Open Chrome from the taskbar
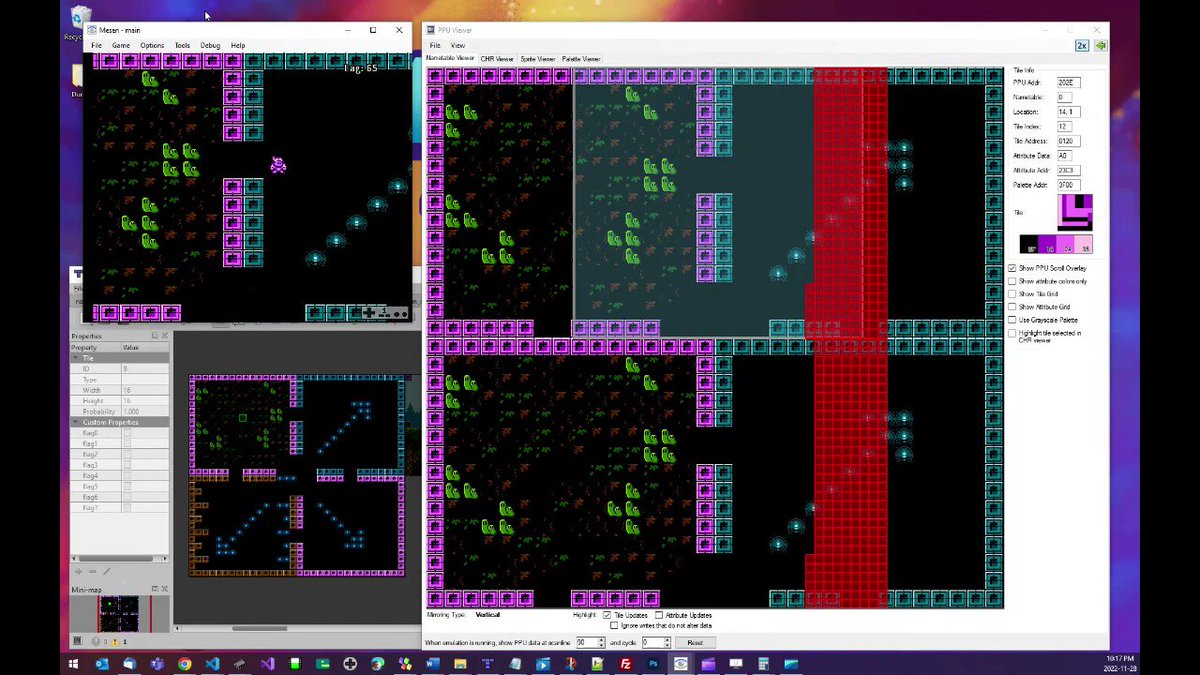This screenshot has height=675, width=1200. coord(184,663)
